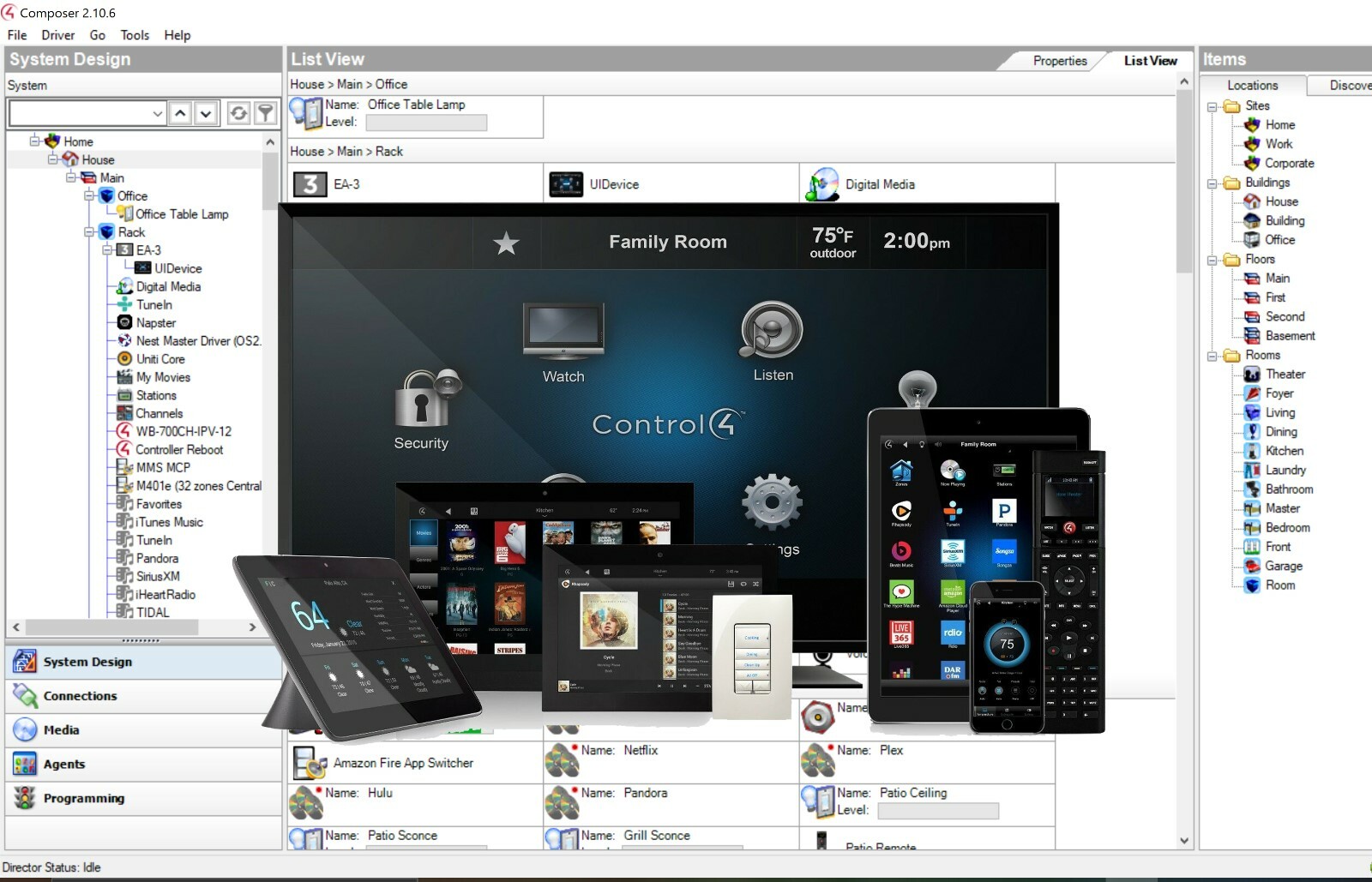Click the Office Table Lamp level bar

tap(426, 123)
